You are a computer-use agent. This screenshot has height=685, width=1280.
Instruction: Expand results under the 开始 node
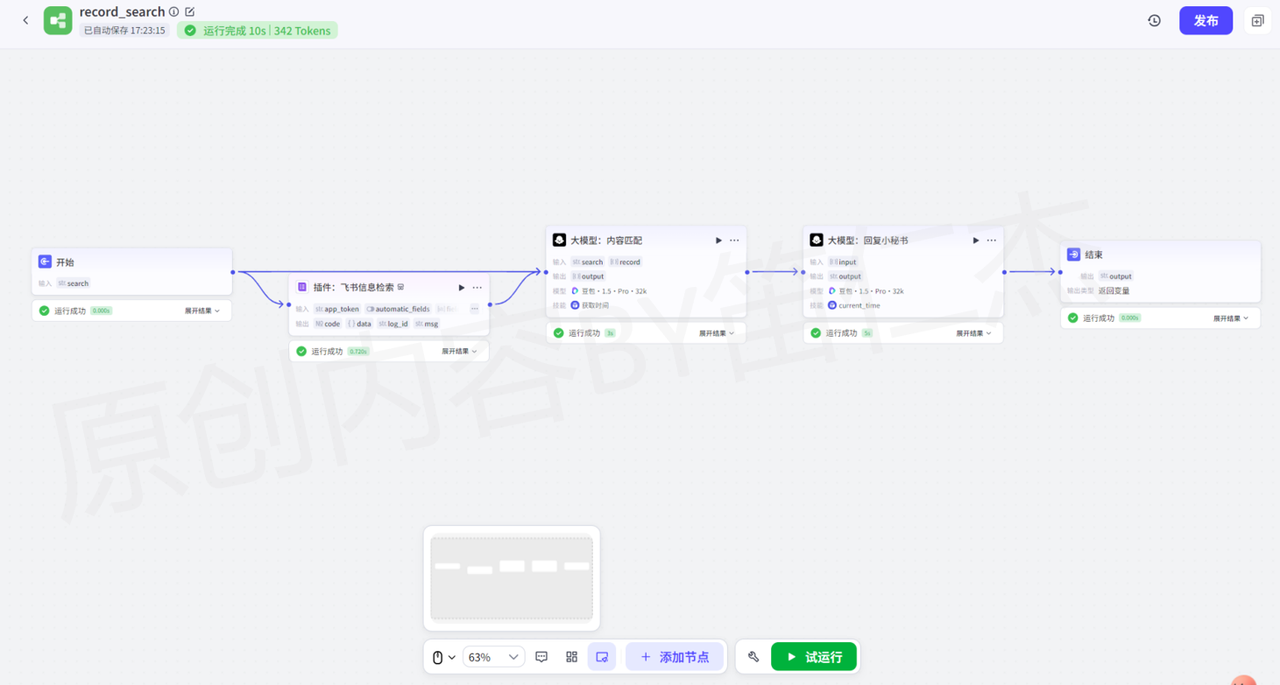tap(202, 311)
